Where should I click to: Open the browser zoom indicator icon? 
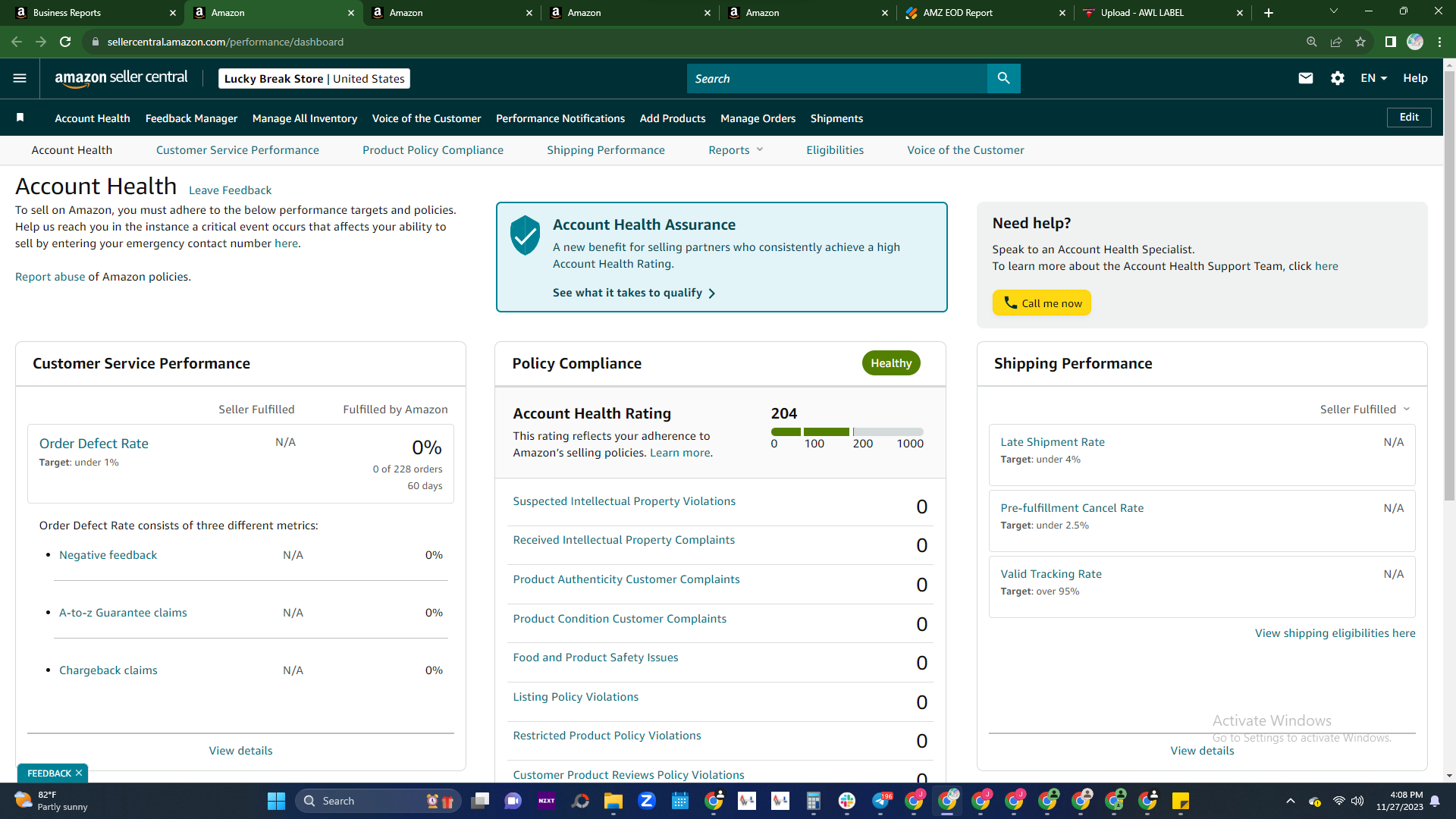1311,42
